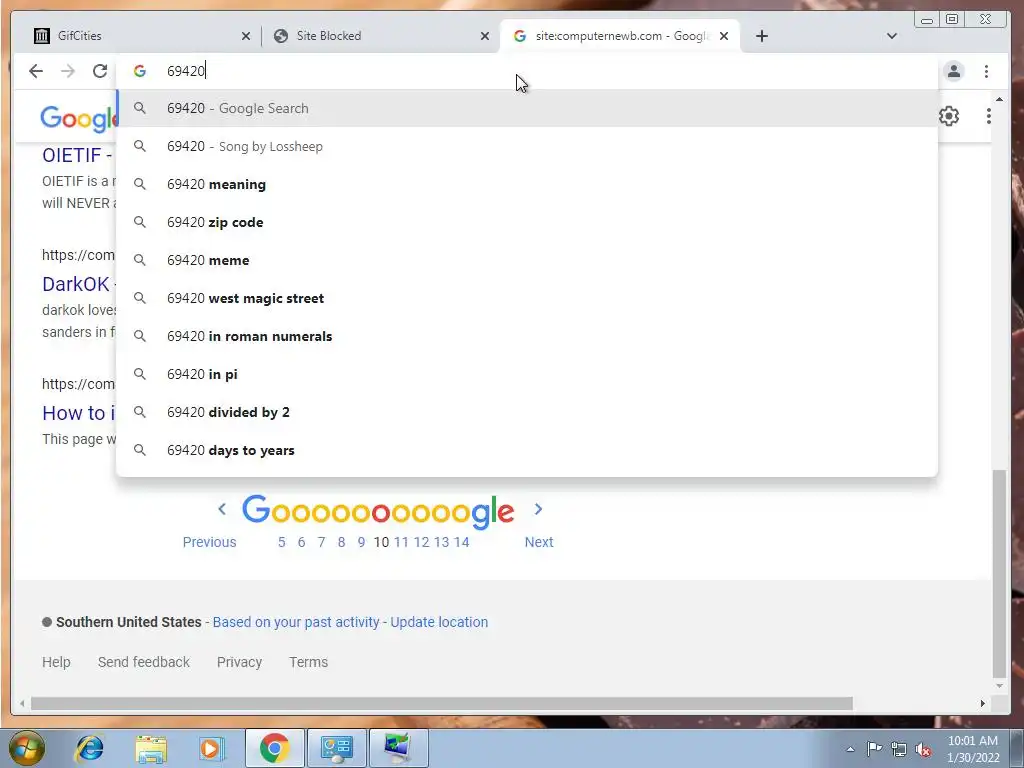
Task: Launch Internet Explorer from the taskbar
Action: [89, 748]
